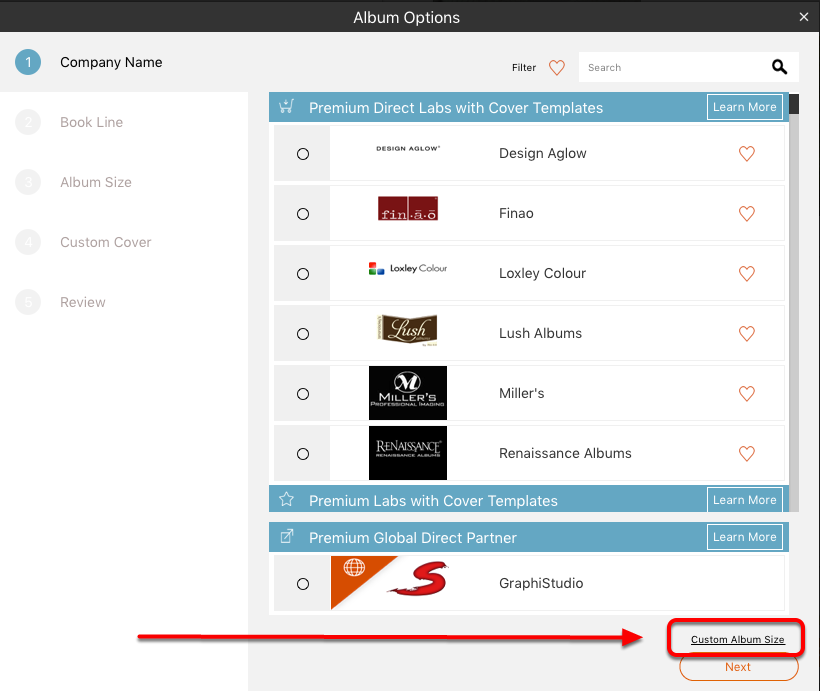832x700 pixels.
Task: Favorite Lush Albums with its heart icon
Action: point(747,333)
